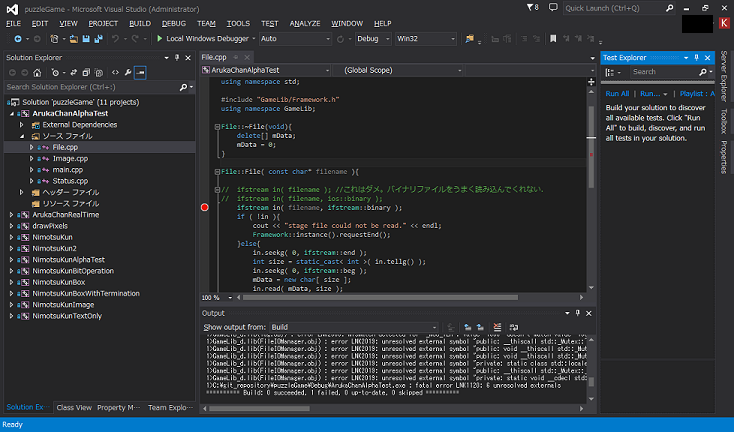Viewport: 734px width, 432px height.
Task: Click the Run... link in Test Explorer
Action: coord(650,94)
